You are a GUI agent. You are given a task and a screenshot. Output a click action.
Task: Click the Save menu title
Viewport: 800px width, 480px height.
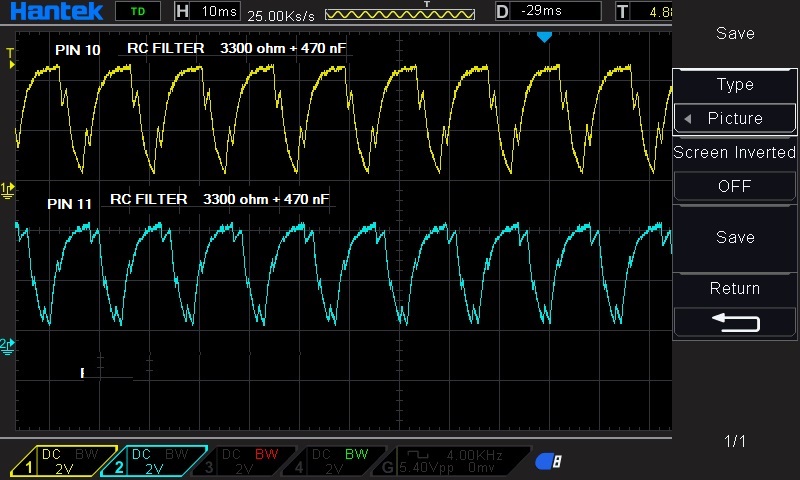[x=735, y=33]
